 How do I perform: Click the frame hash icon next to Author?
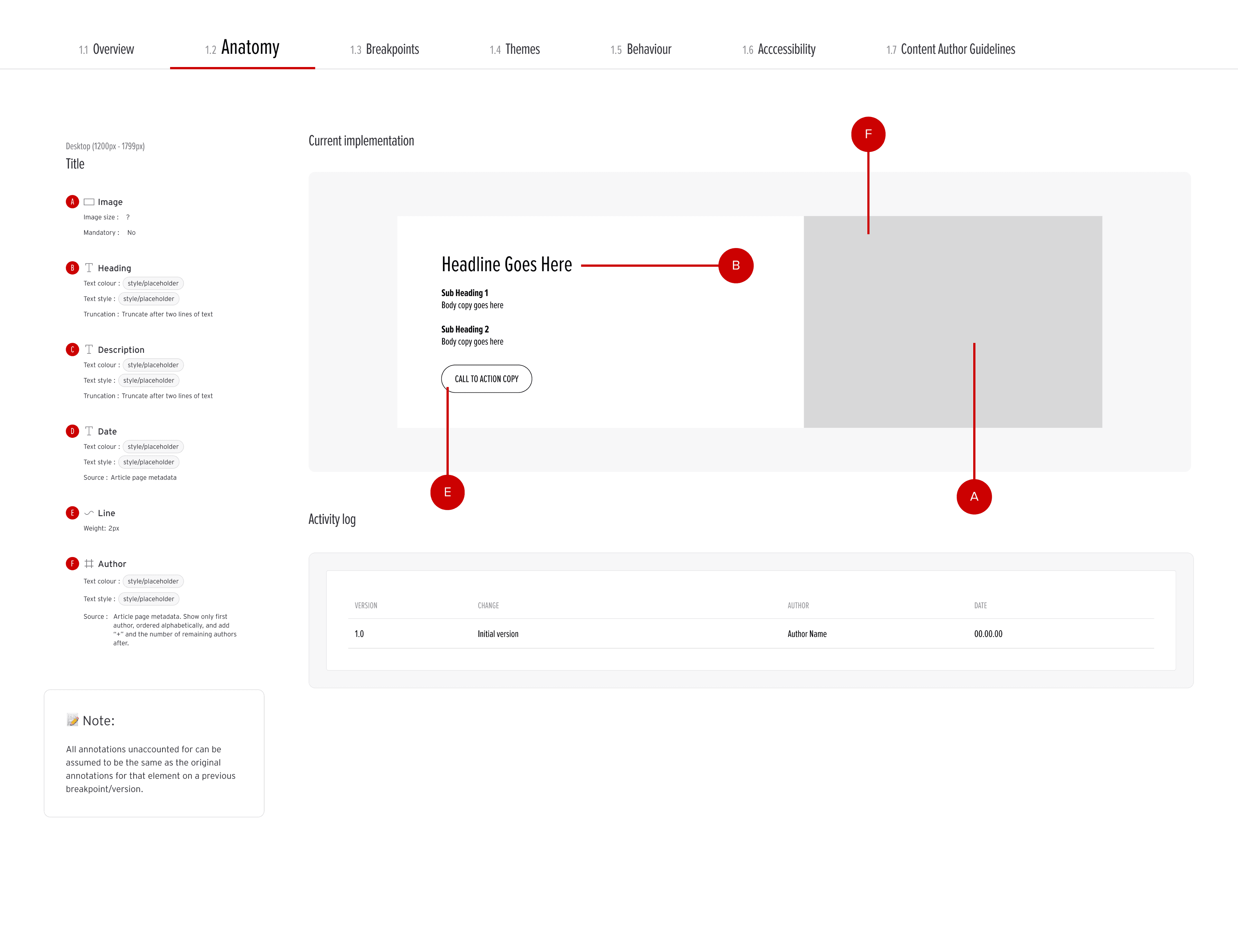pyautogui.click(x=89, y=563)
